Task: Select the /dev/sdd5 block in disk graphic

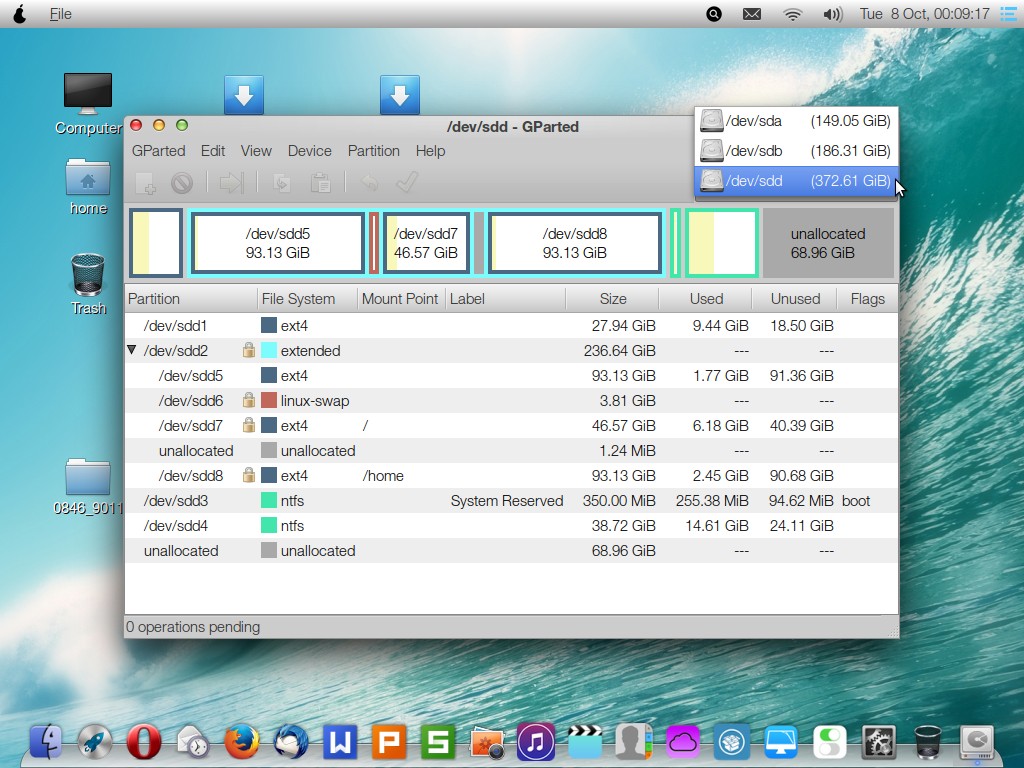Action: (278, 243)
